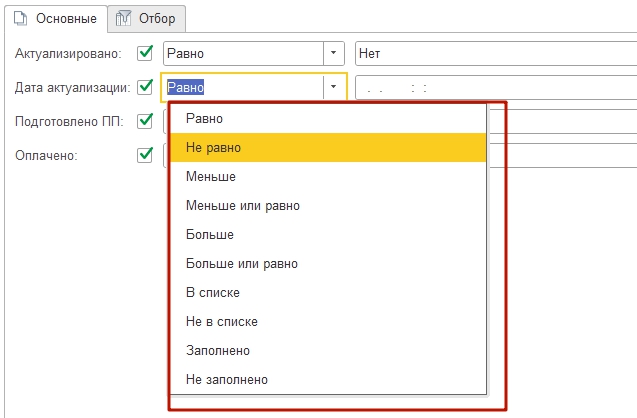Toggle the Актуализировано checkbox
637x418 pixels.
click(145, 53)
